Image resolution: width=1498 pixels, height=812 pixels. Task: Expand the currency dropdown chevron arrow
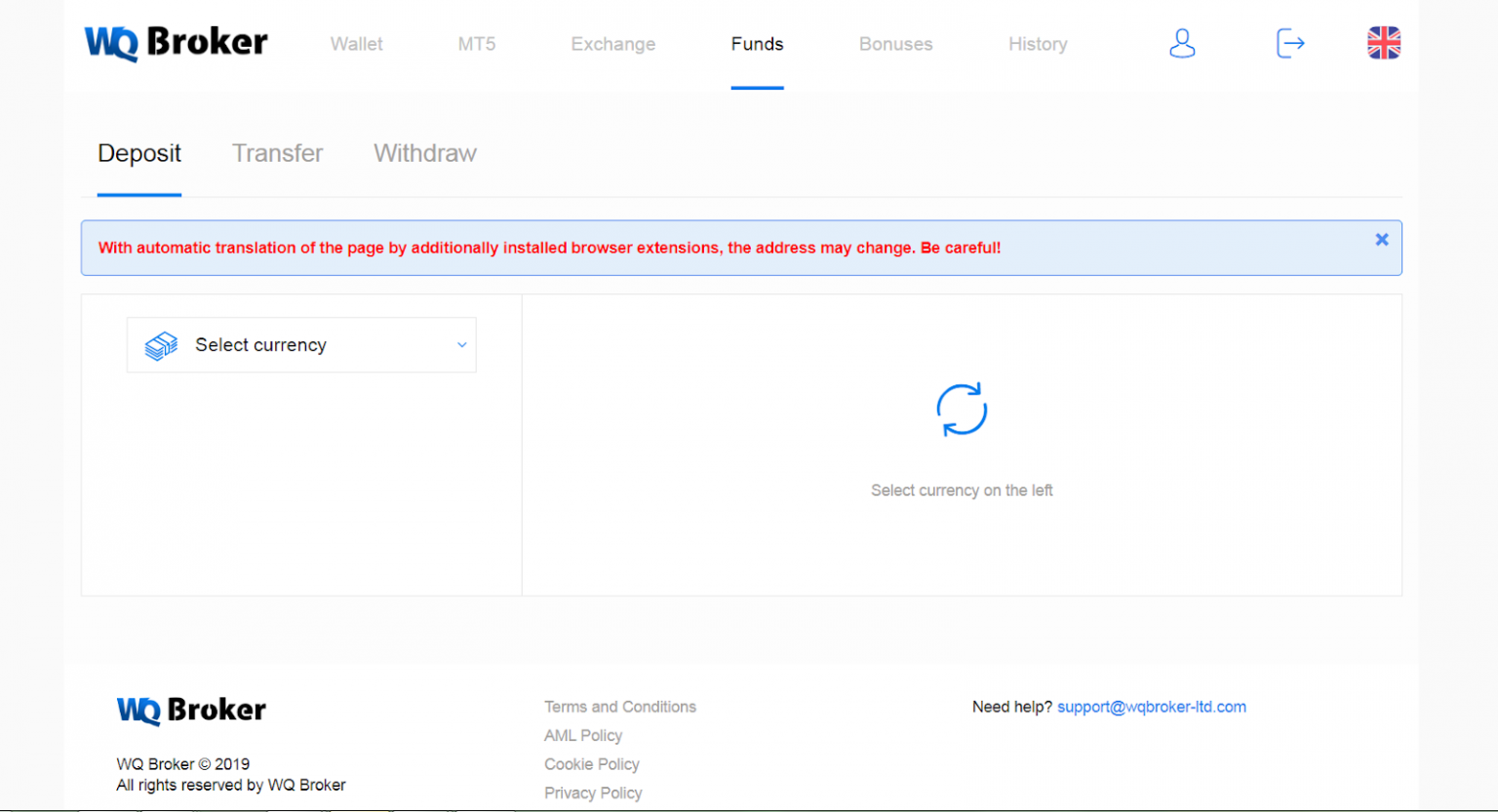pos(462,345)
